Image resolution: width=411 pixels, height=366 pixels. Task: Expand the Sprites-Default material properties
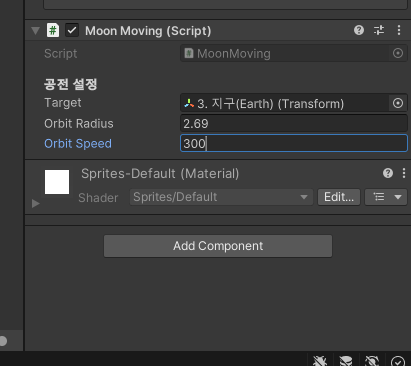[35, 203]
